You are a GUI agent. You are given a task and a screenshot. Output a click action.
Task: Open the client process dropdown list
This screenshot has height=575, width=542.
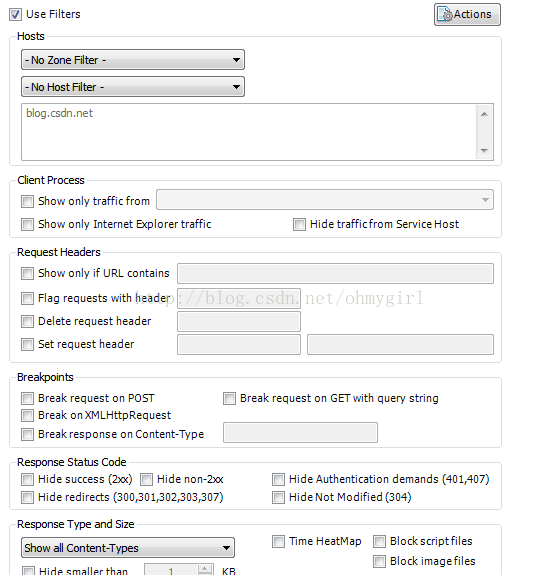point(325,200)
